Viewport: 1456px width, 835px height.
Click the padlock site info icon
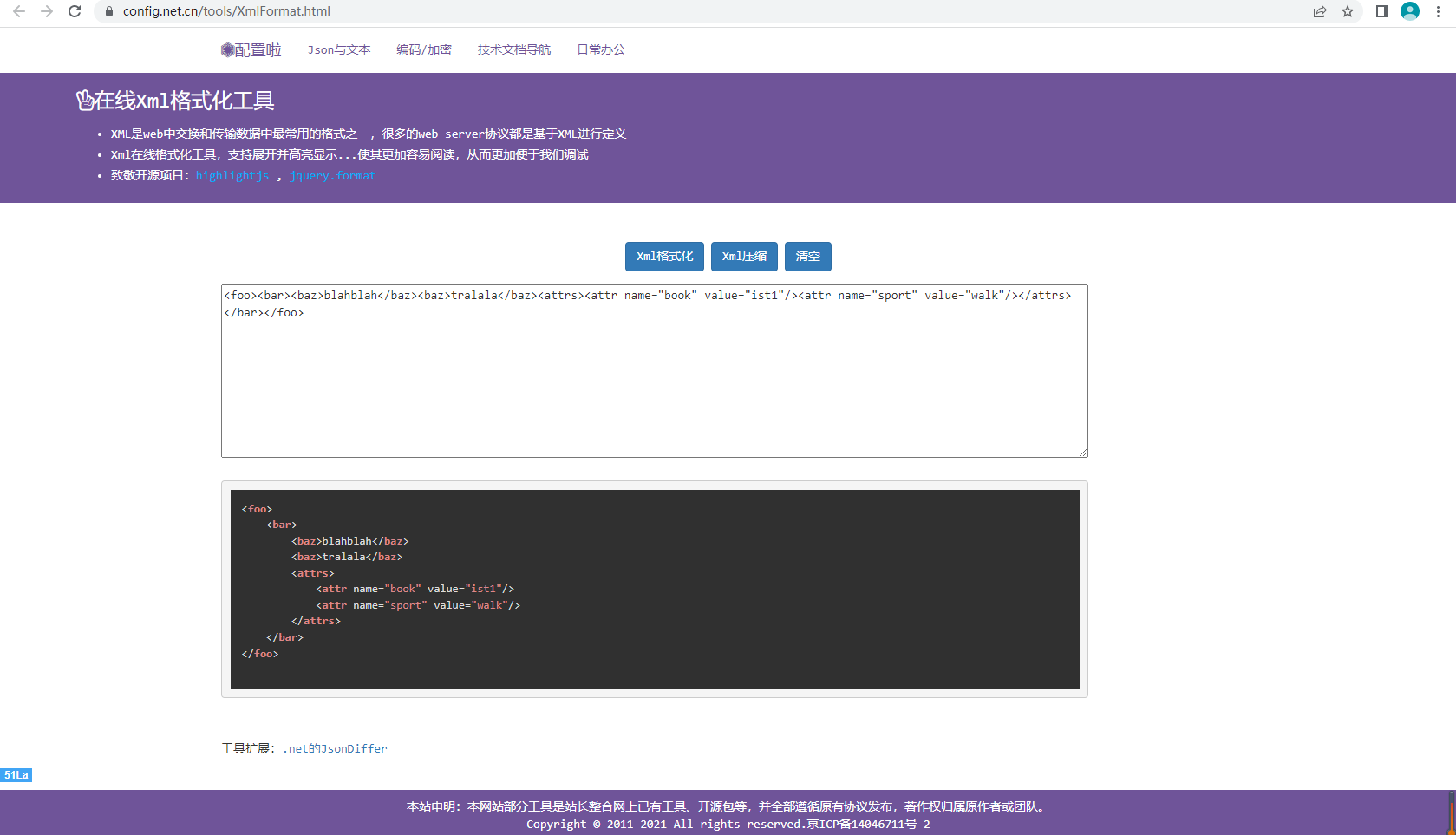108,11
